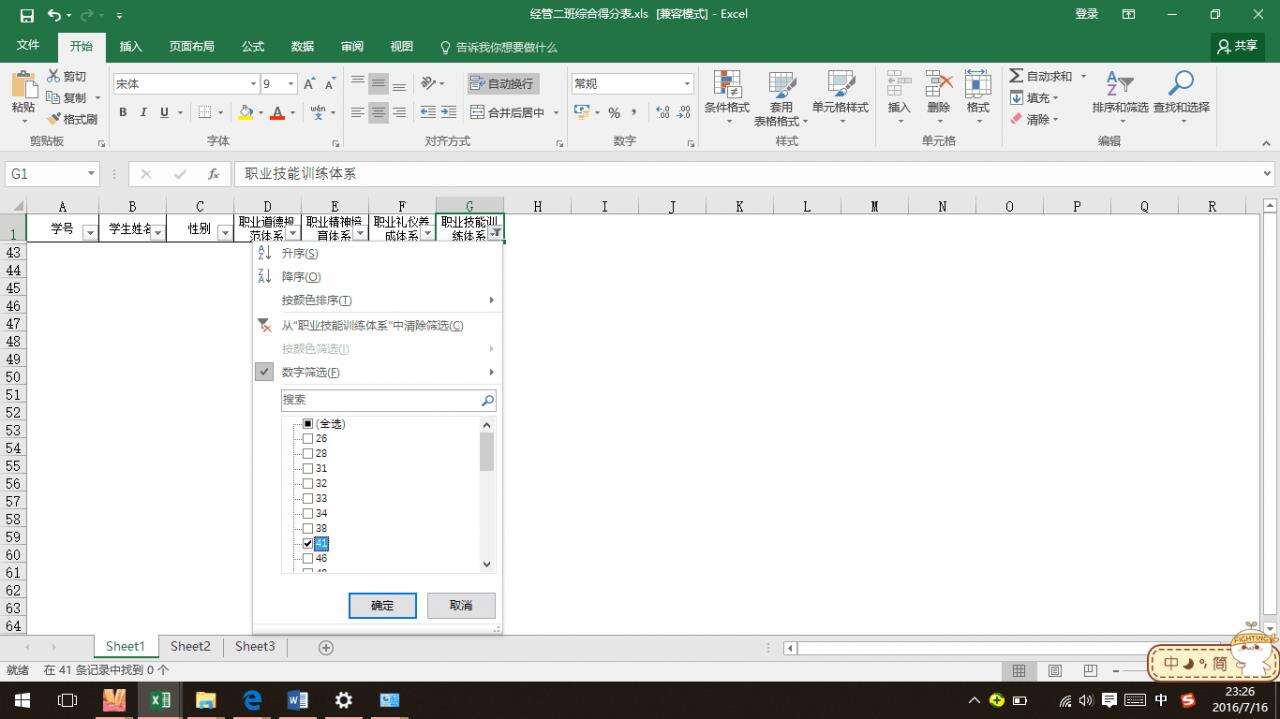Check the 26 filter value checkbox
1280x719 pixels.
308,439
